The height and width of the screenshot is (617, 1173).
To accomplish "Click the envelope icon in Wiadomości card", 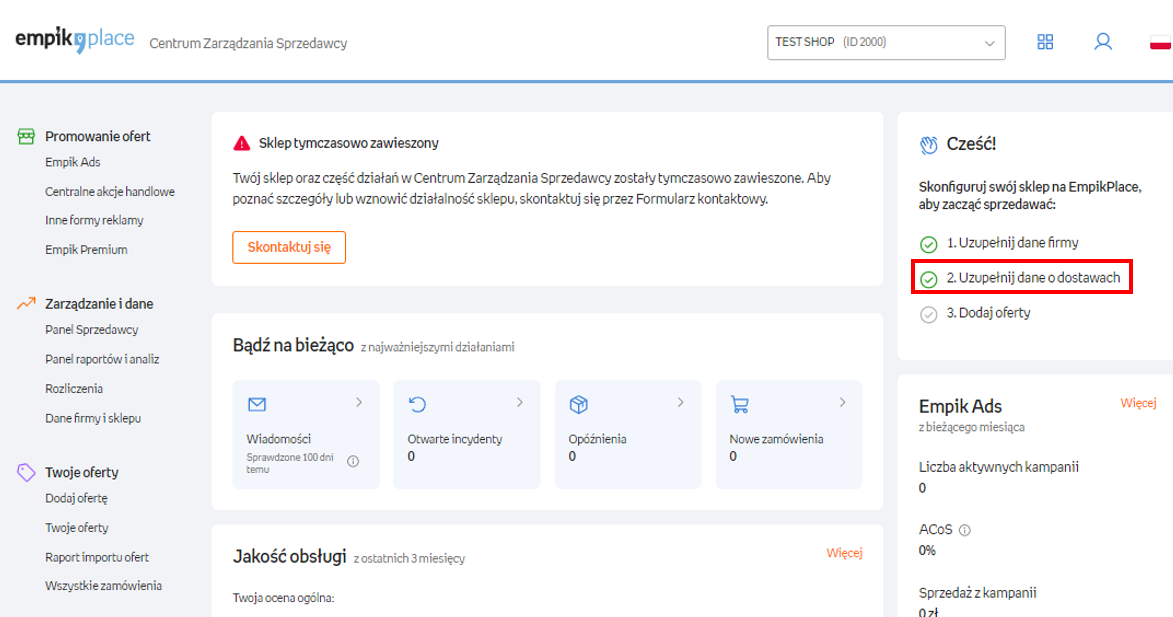I will pos(257,404).
